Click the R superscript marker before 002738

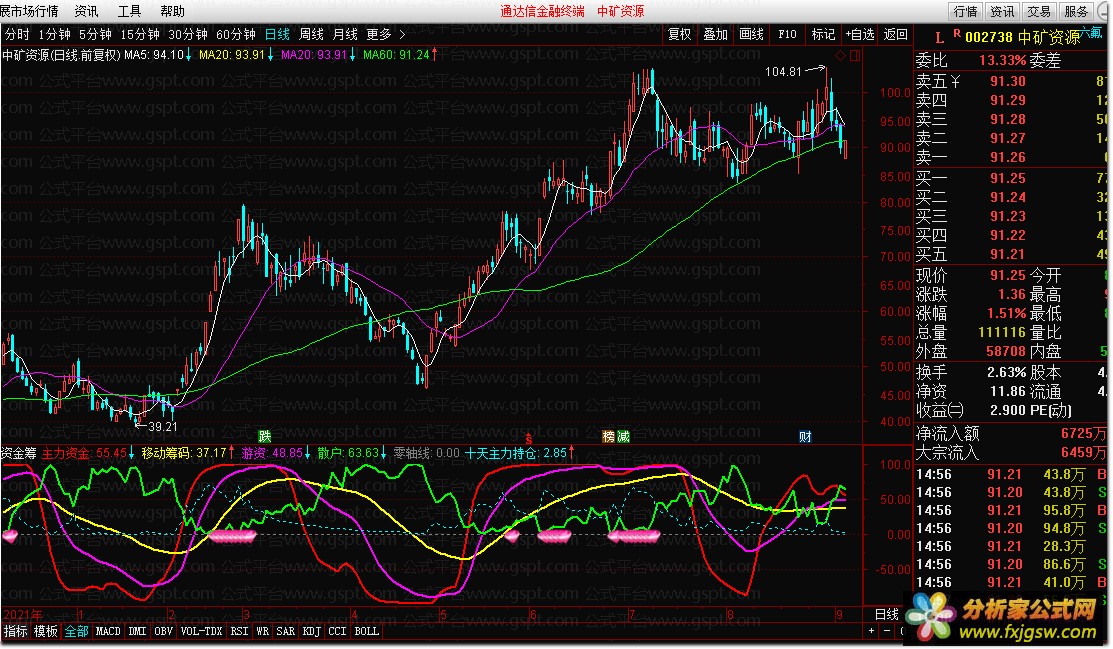pos(957,33)
